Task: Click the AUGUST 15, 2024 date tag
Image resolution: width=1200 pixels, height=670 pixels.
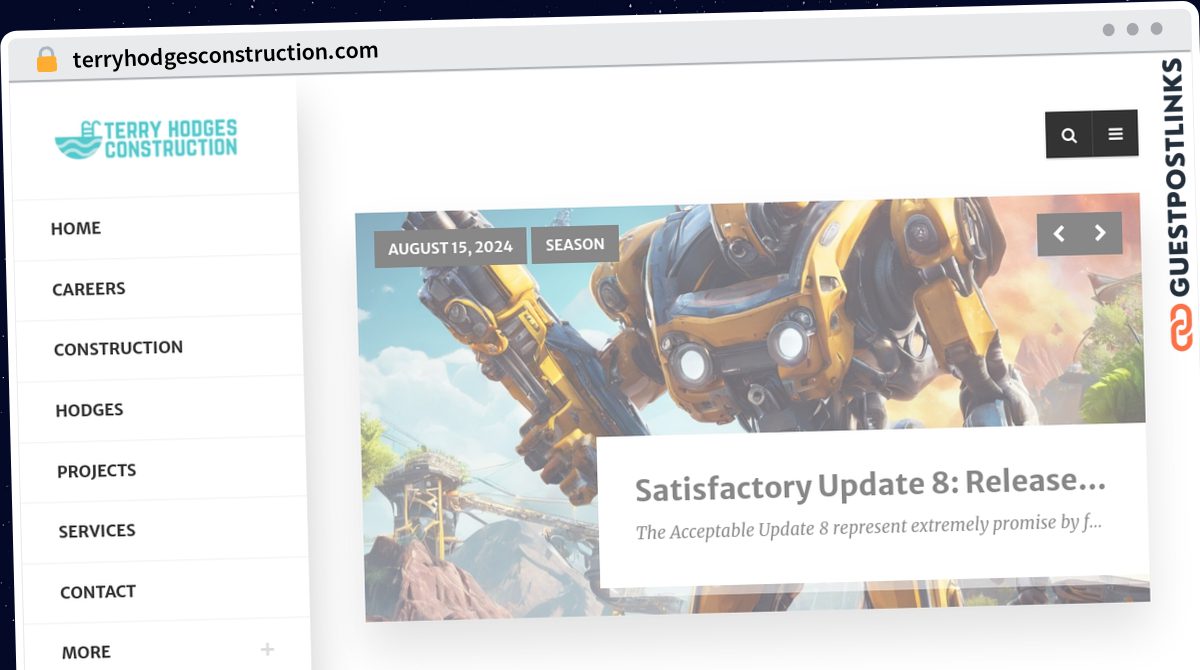Action: pos(450,248)
